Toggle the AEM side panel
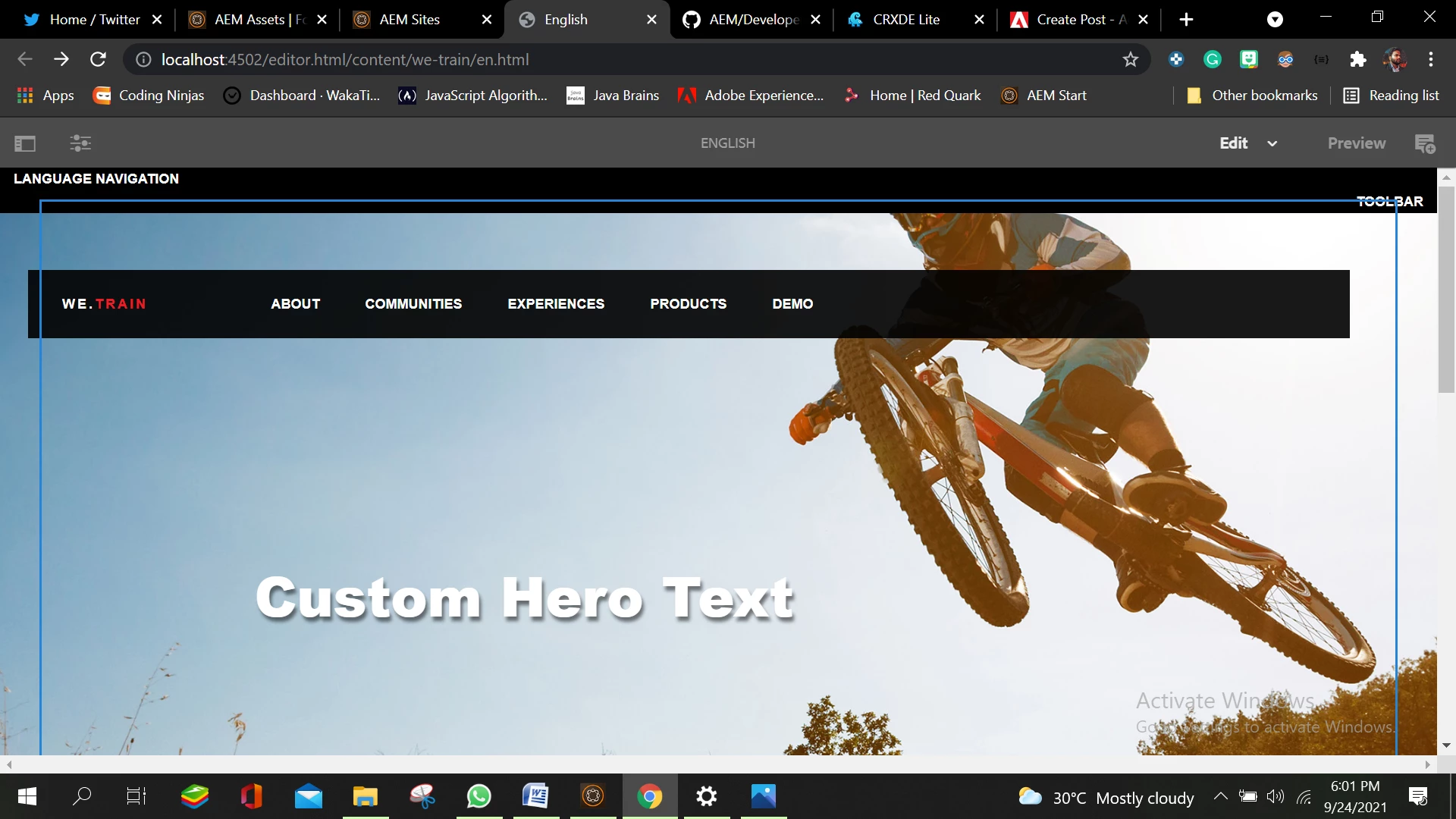1456x819 pixels. click(x=25, y=143)
